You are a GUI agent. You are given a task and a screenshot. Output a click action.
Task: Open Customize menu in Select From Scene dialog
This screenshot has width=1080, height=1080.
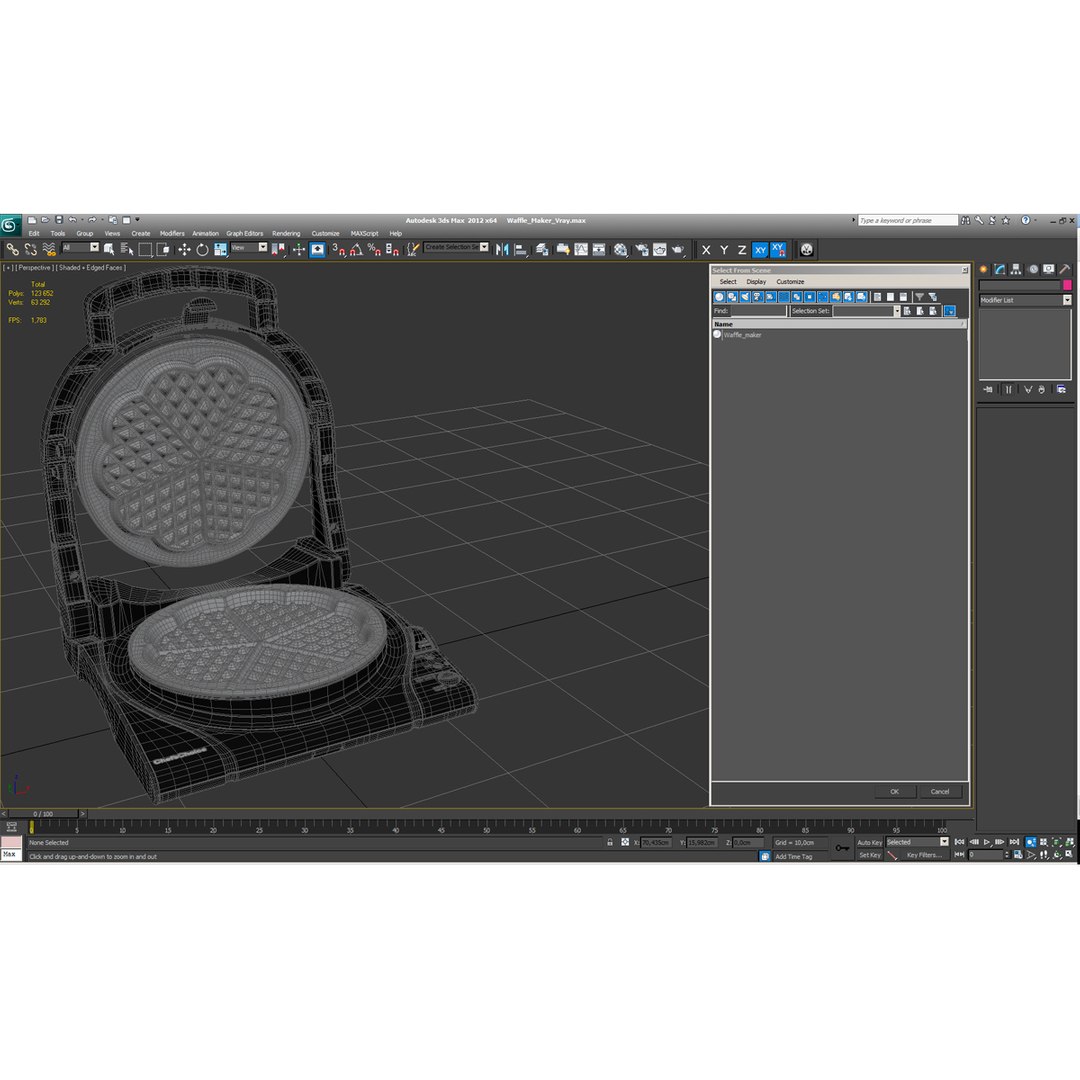click(790, 282)
